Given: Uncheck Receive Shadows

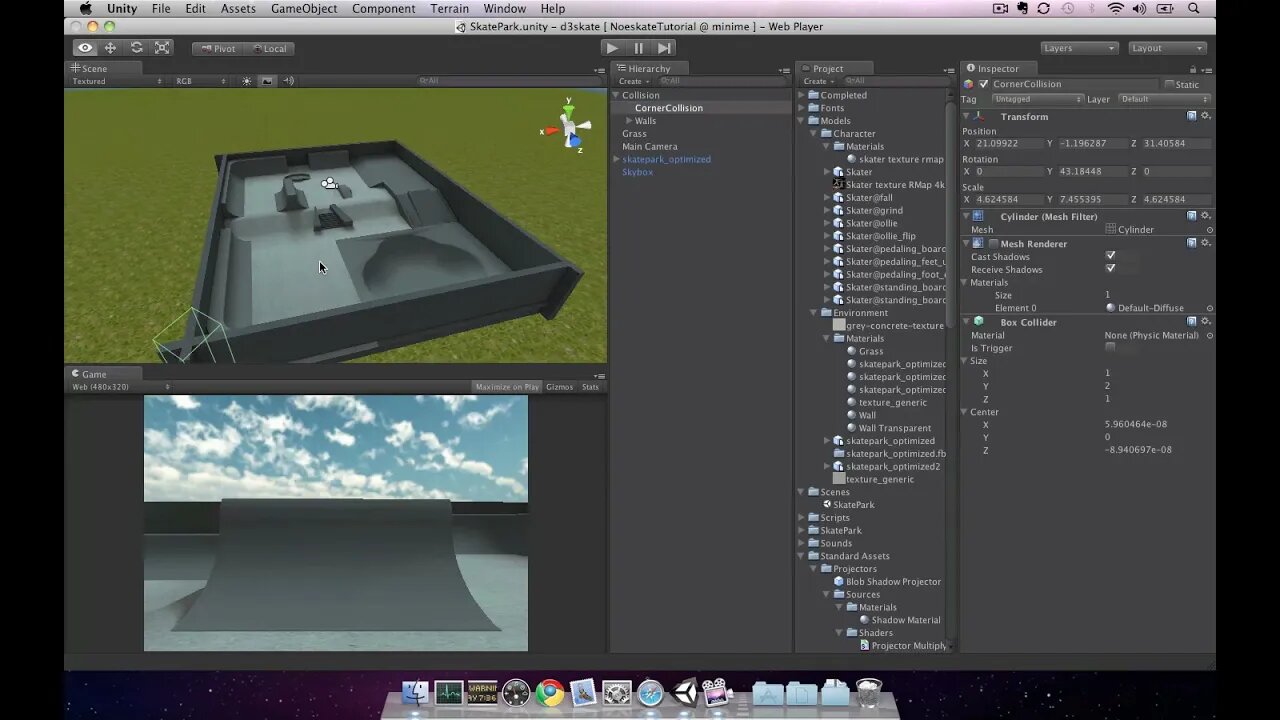Looking at the screenshot, I should [x=1110, y=269].
